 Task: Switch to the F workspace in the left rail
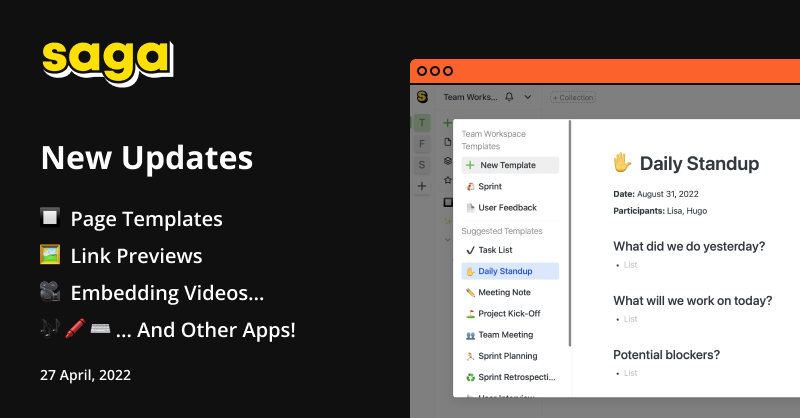(x=422, y=143)
